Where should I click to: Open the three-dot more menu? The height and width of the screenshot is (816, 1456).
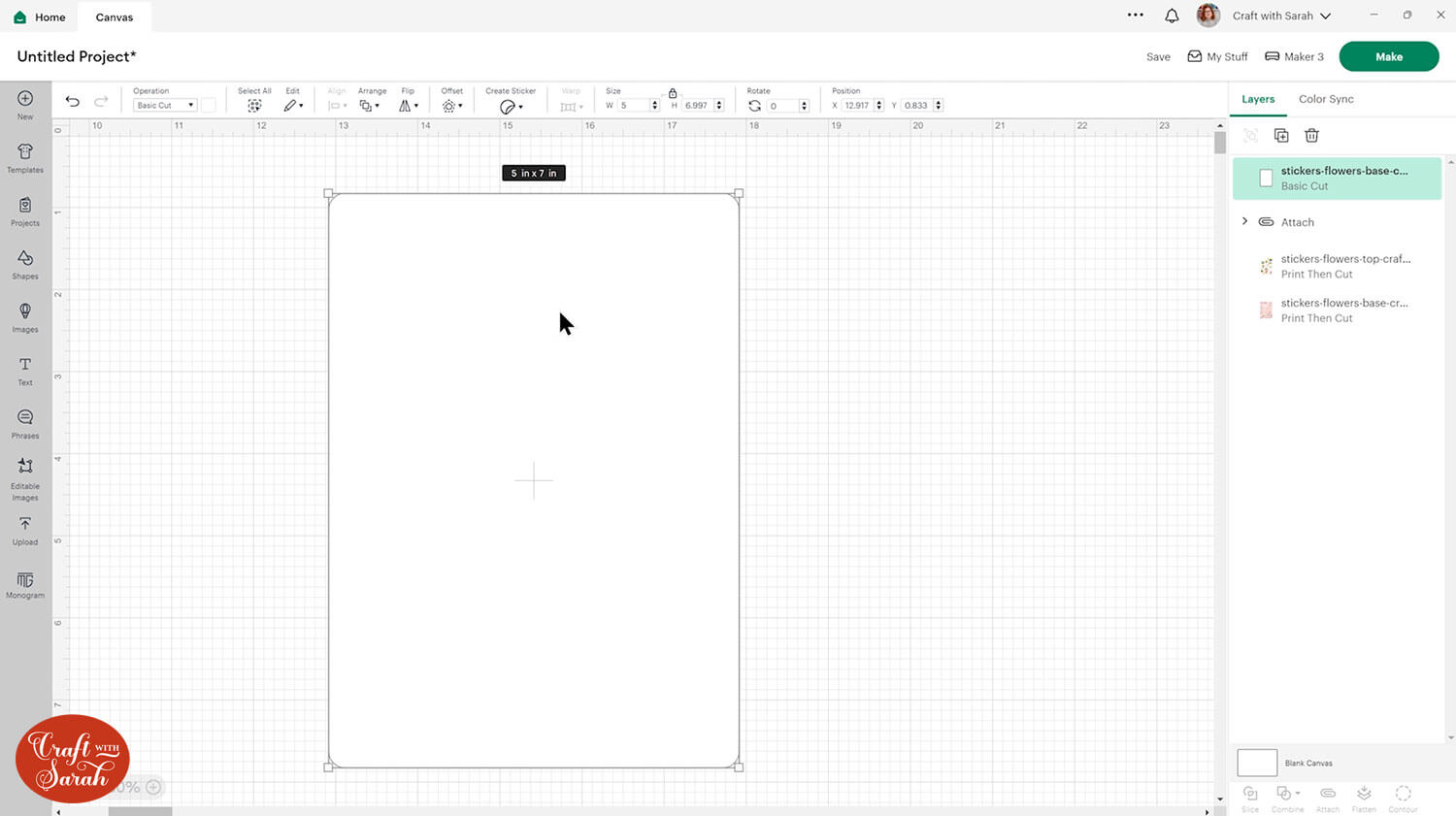pos(1135,16)
